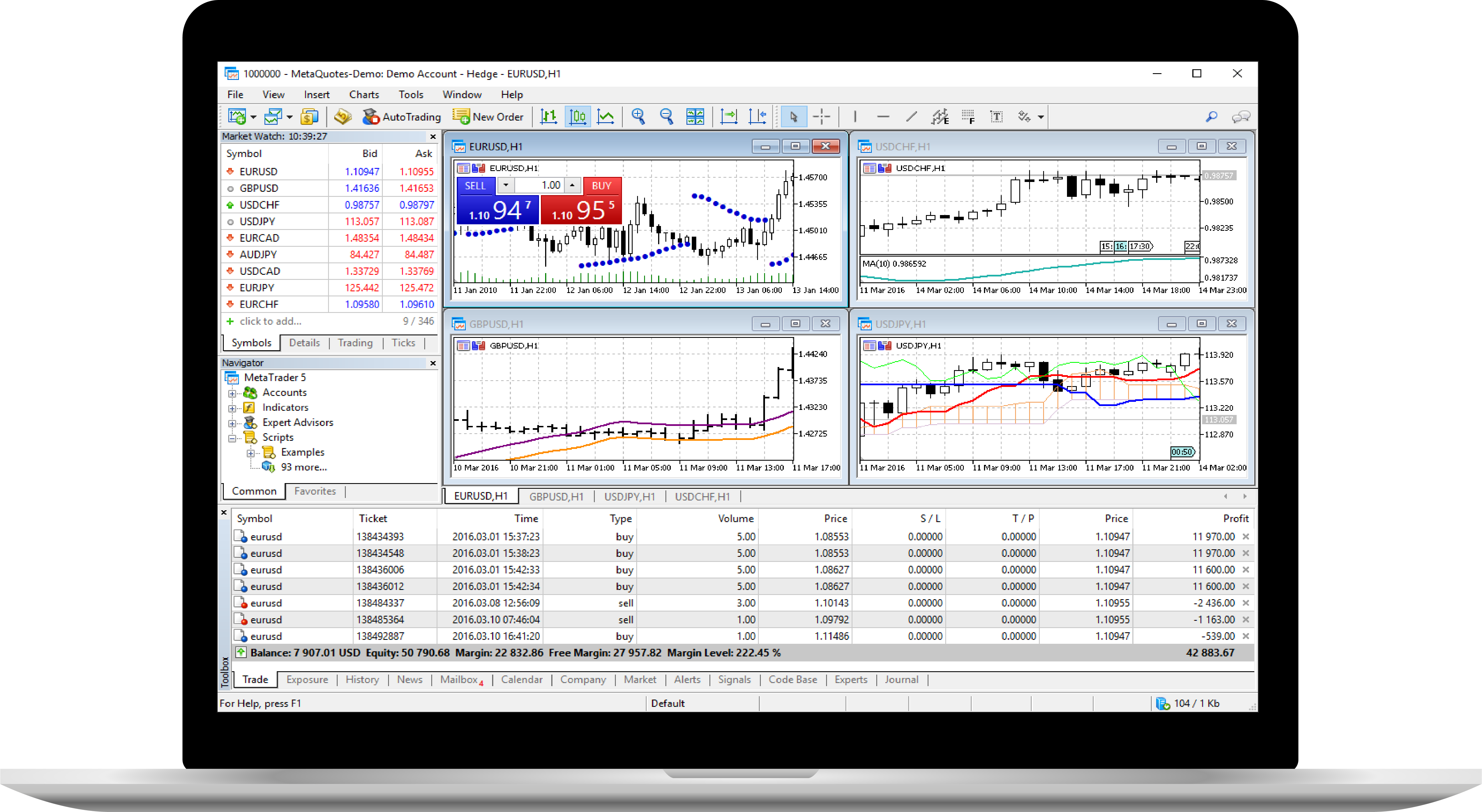Click the search magnifier in toolbar

(x=1211, y=117)
